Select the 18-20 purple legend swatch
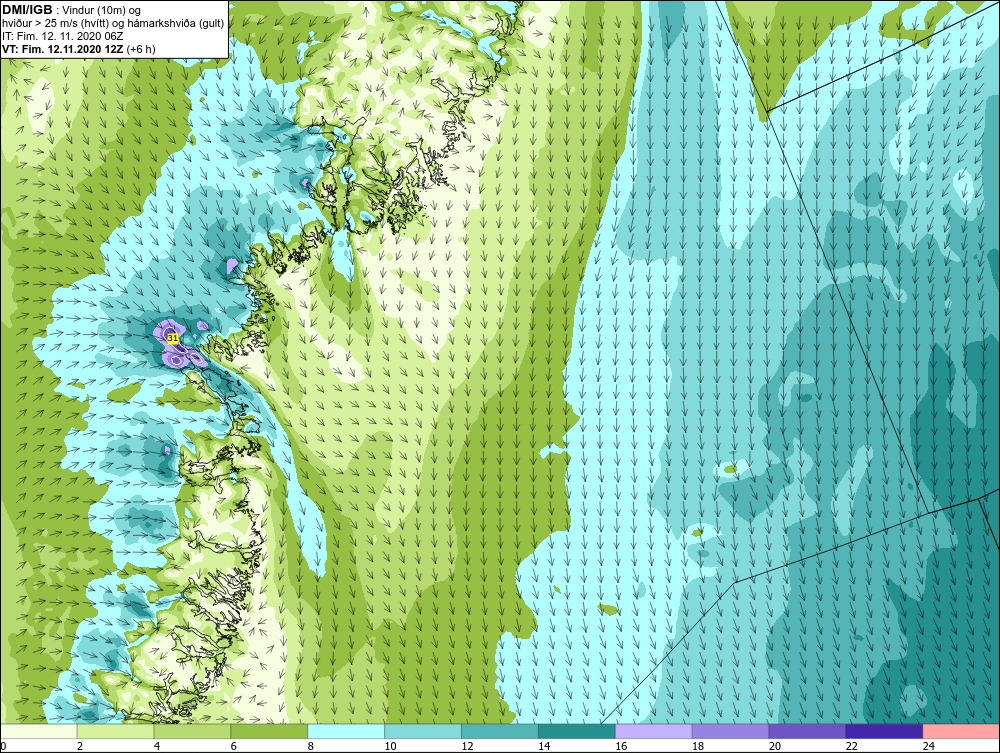 click(x=730, y=731)
